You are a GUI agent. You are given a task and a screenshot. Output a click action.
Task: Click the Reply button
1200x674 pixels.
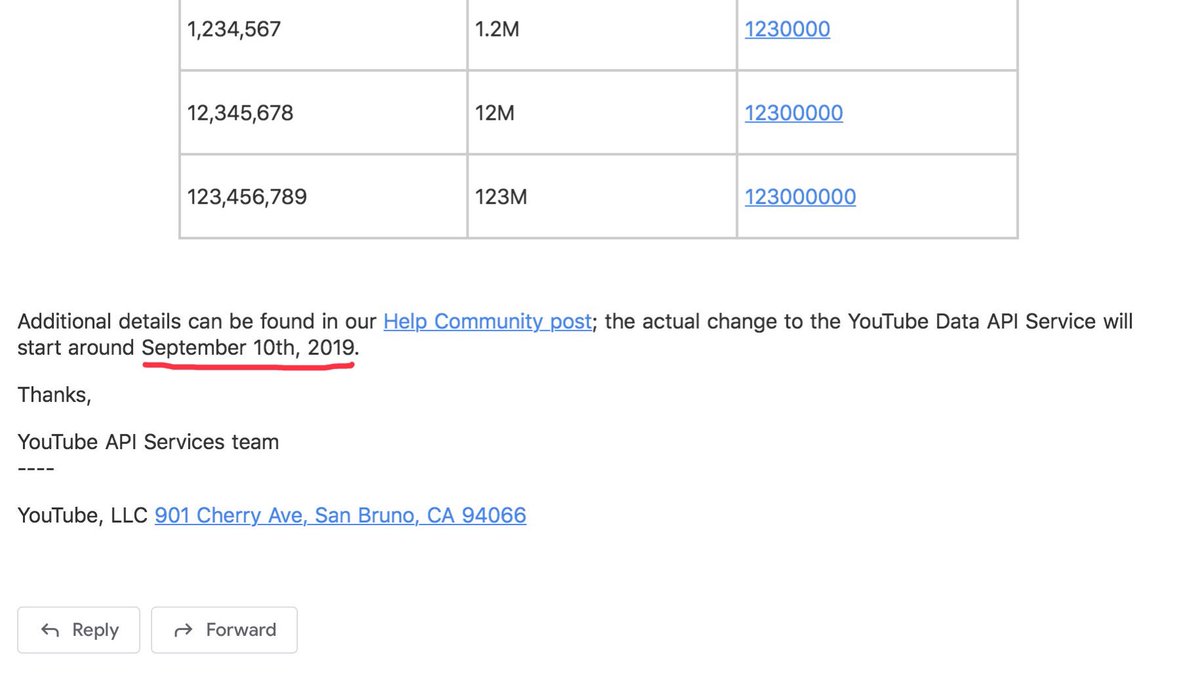pyautogui.click(x=78, y=630)
